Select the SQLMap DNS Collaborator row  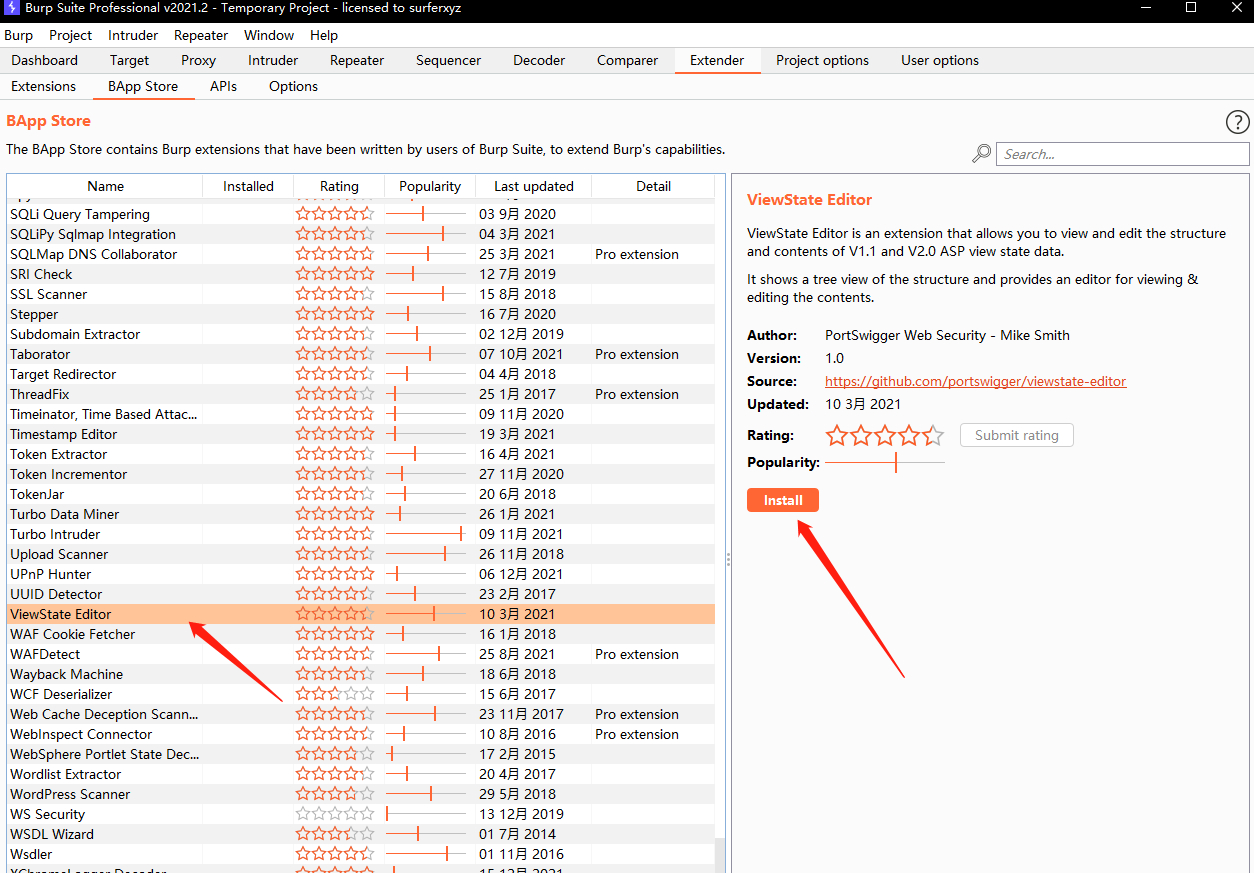click(361, 254)
